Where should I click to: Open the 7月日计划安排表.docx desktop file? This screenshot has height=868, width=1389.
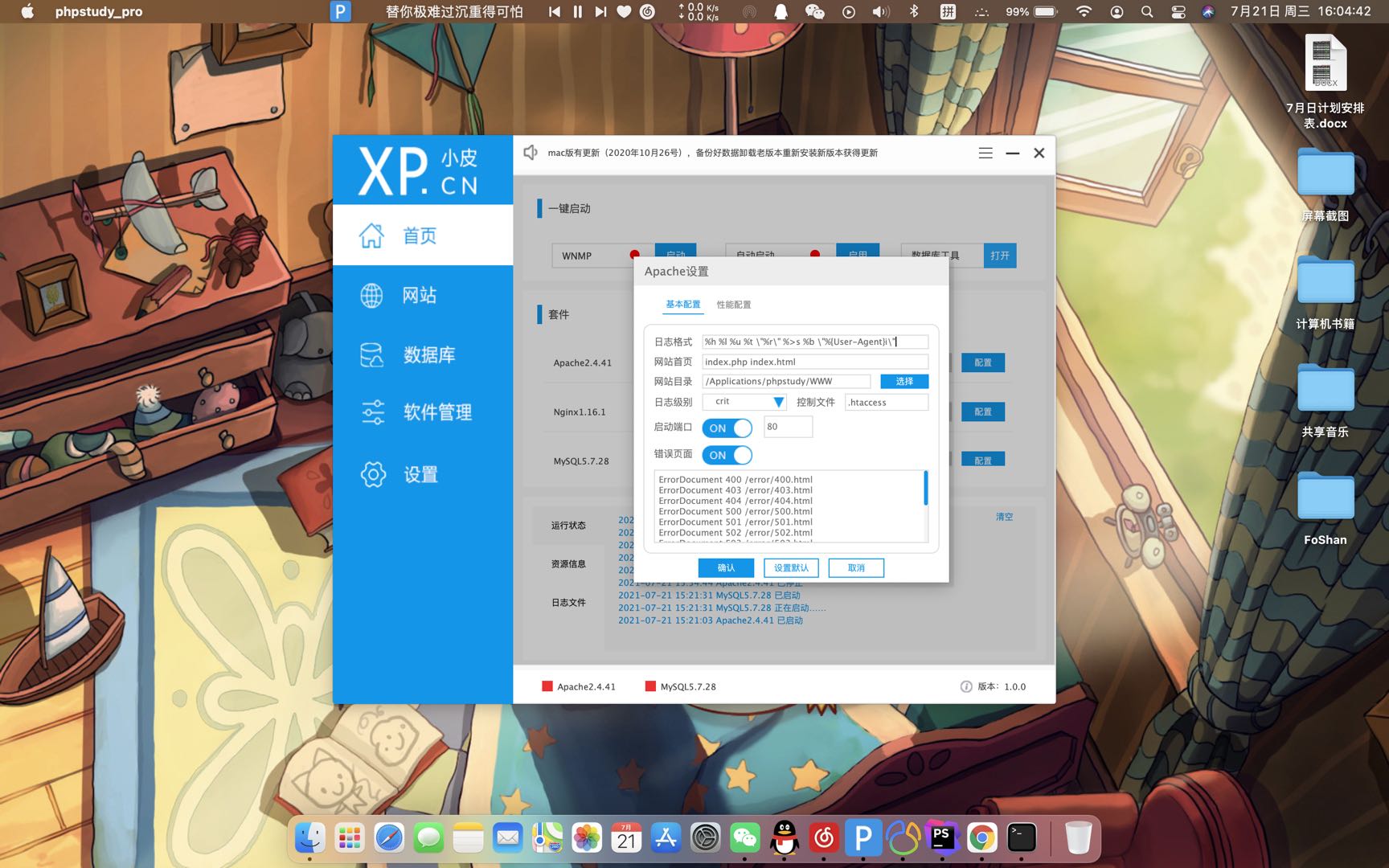coord(1325,82)
